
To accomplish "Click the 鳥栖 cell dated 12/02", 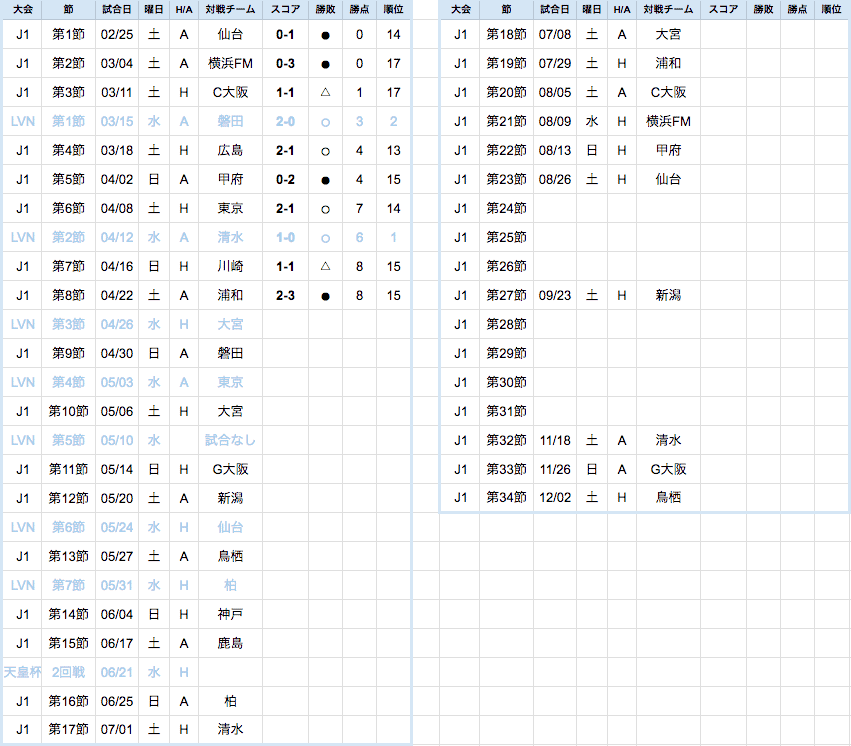I will [x=668, y=498].
